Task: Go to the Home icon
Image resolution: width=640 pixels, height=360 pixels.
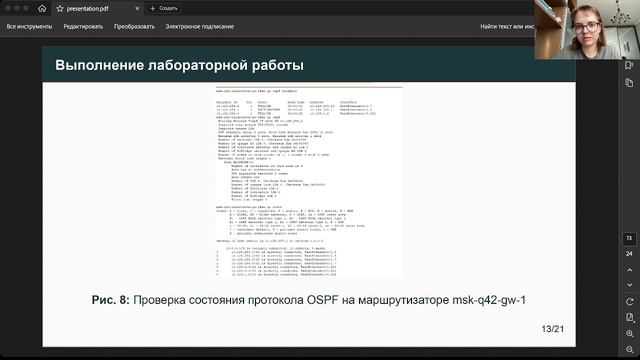Action: coord(42,8)
